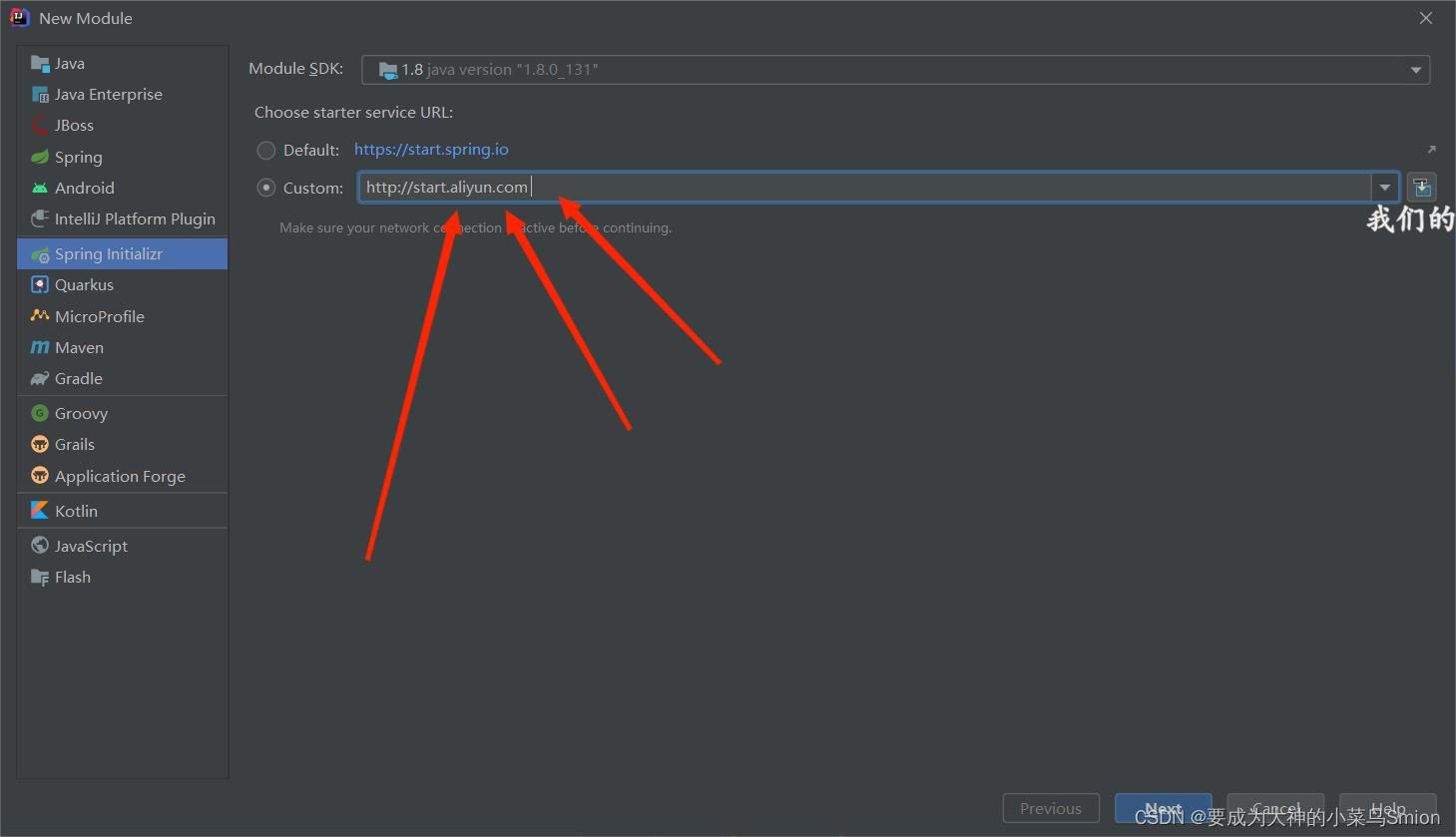Close the New Module dialog
The image size is (1456, 837).
click(x=1426, y=18)
